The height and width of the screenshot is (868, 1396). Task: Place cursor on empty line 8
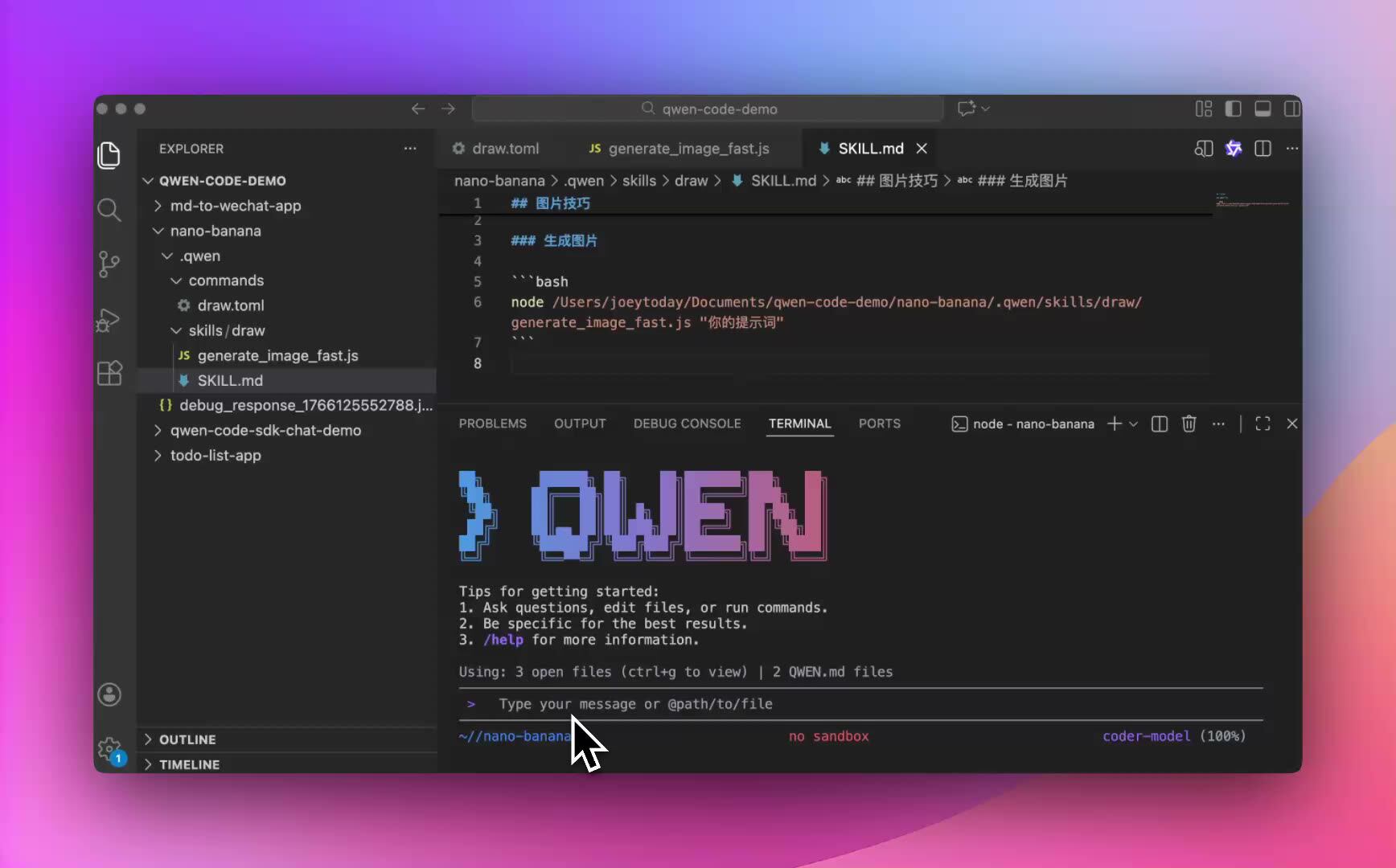pyautogui.click(x=860, y=363)
